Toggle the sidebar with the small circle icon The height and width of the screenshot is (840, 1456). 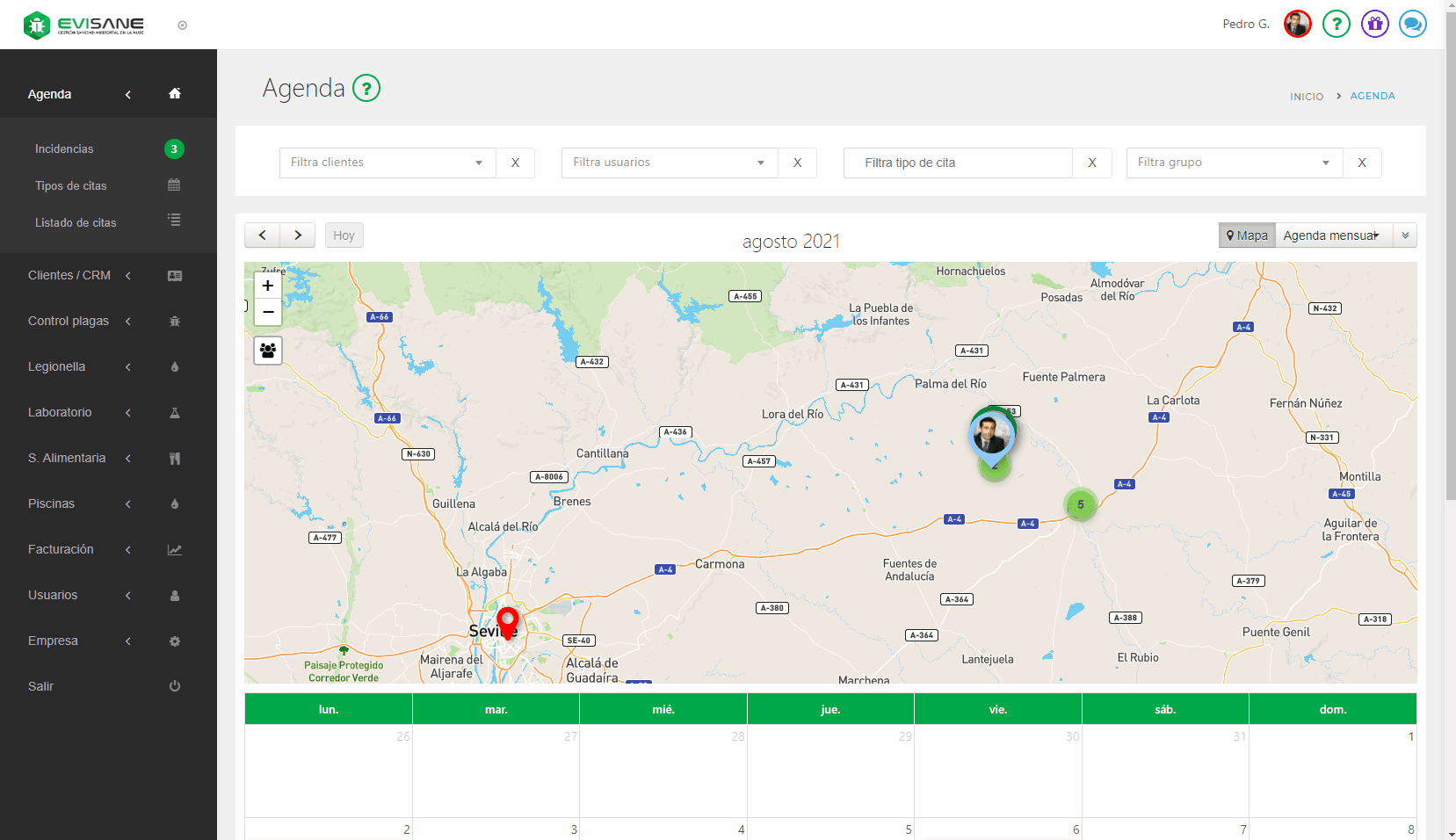183,25
